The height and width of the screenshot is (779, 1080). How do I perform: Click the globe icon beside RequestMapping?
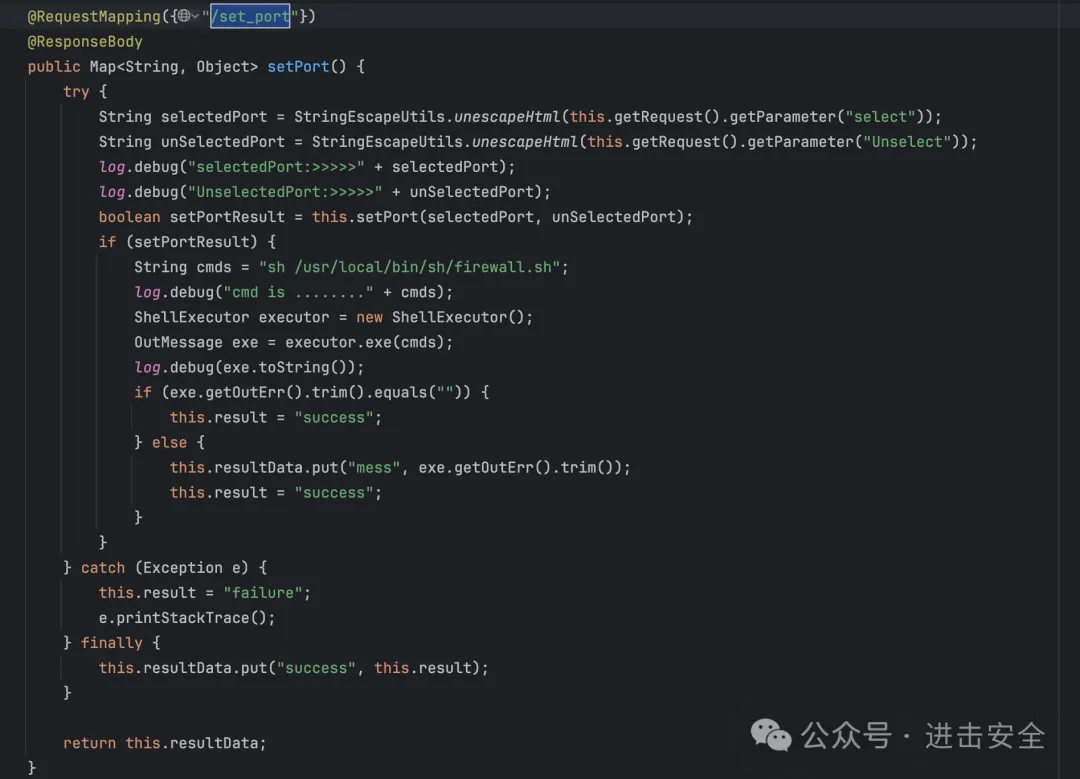coord(183,17)
